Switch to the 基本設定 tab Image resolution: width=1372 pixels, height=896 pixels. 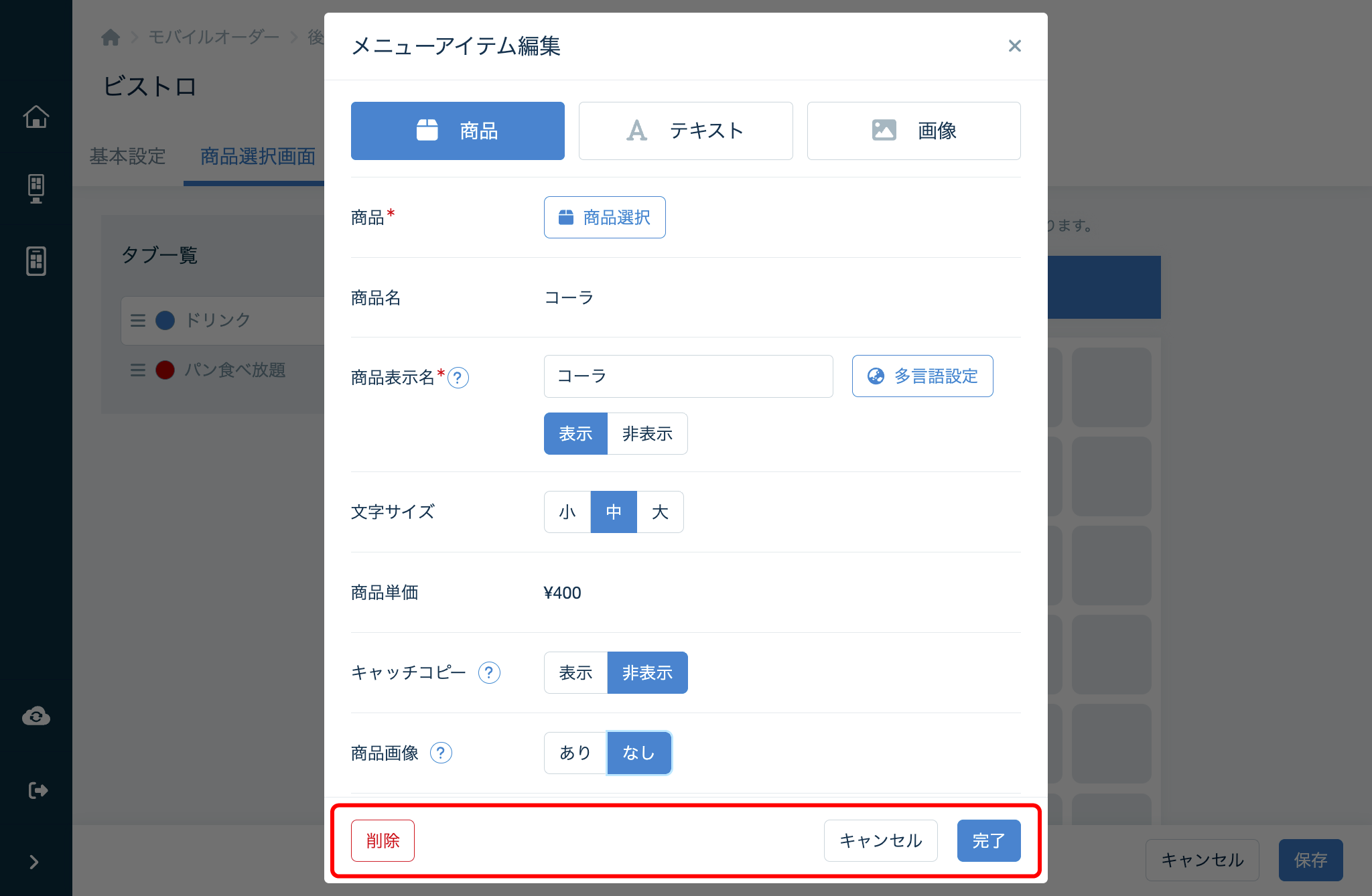[127, 157]
